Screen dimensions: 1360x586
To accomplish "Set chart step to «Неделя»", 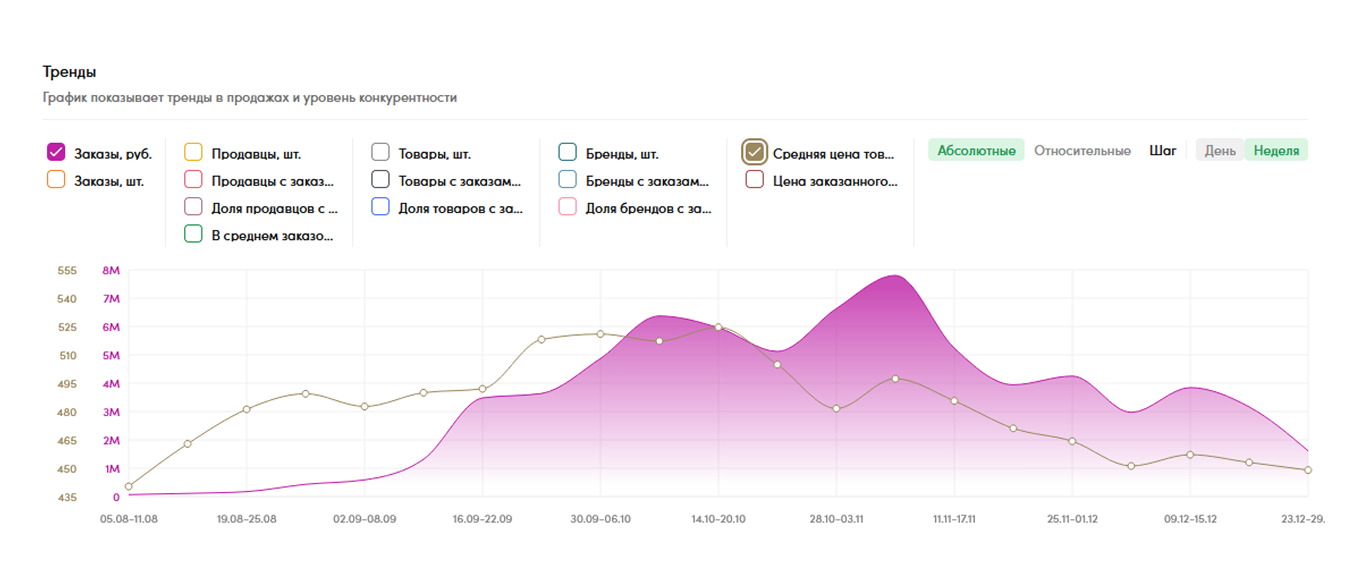I will [1276, 151].
